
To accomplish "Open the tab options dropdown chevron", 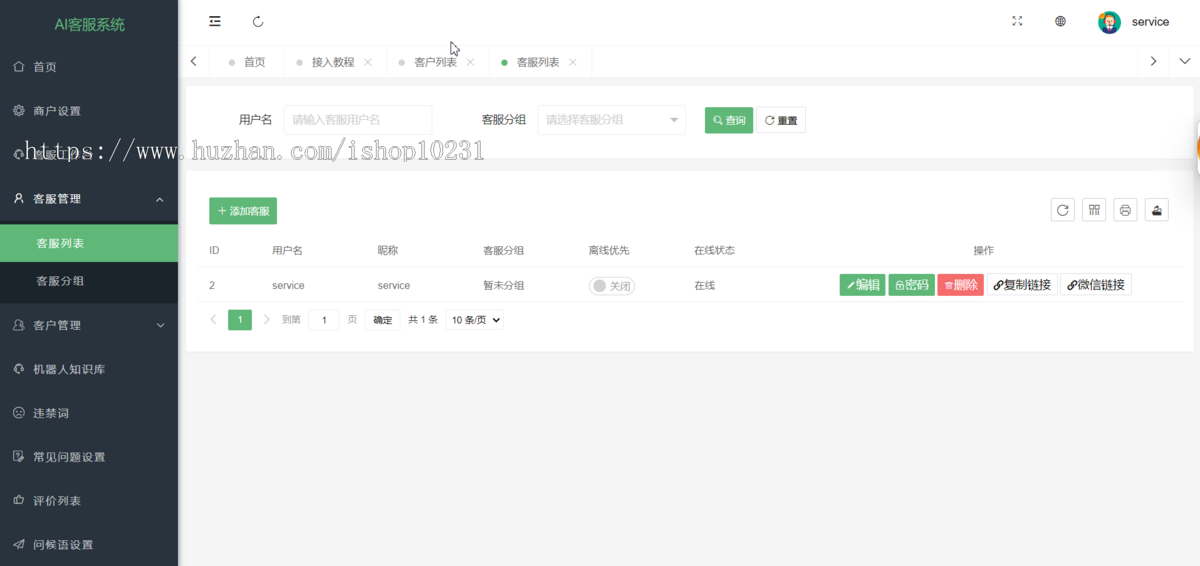I will tap(1185, 61).
